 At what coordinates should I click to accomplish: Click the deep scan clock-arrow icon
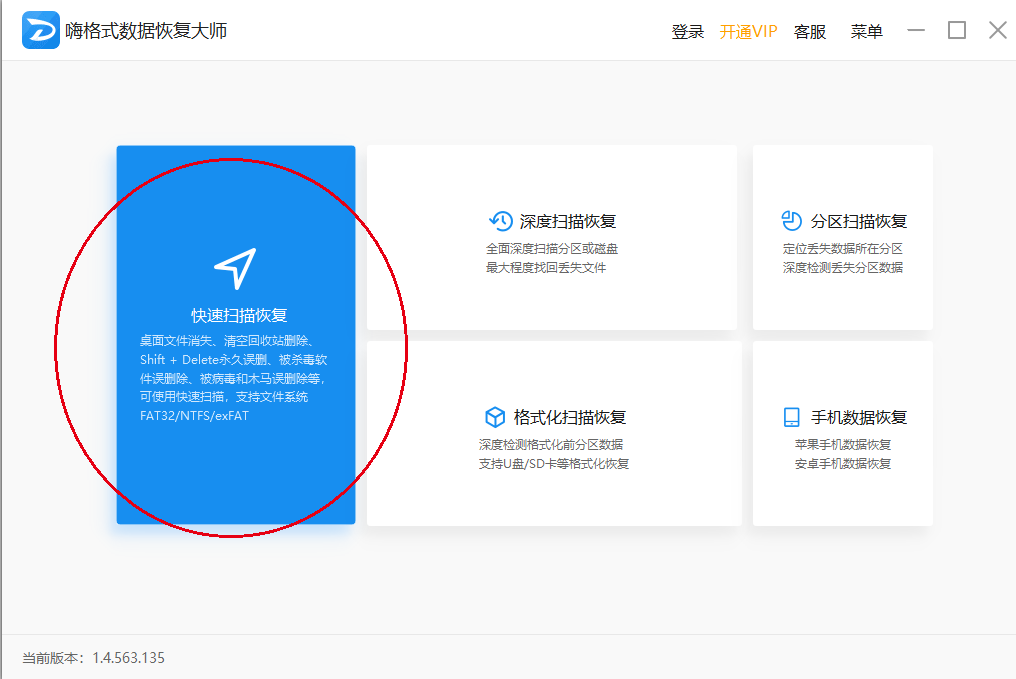[501, 221]
